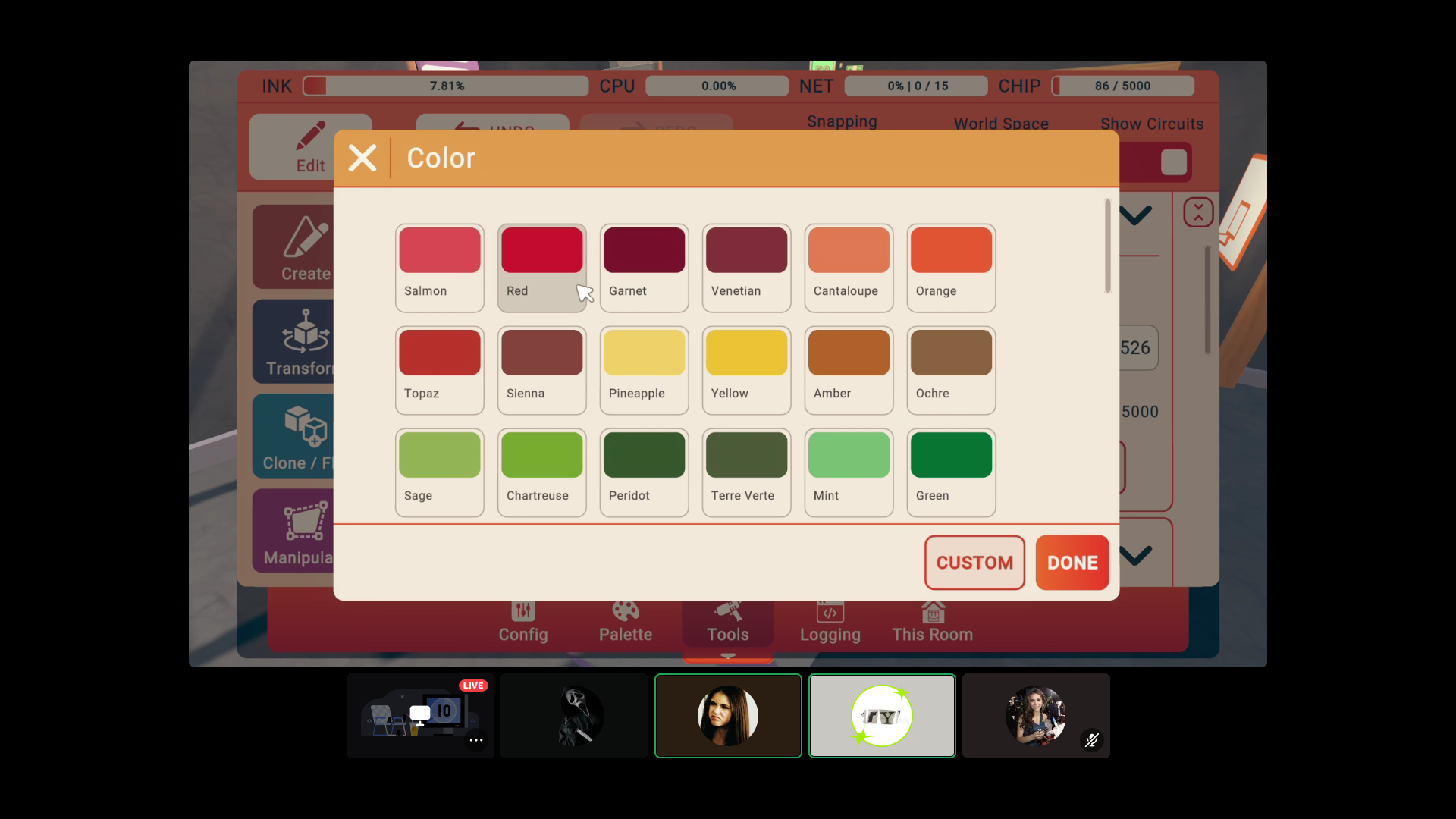Click the muted microphone icon on thumbnail
The image size is (1456, 819).
pyautogui.click(x=1091, y=739)
